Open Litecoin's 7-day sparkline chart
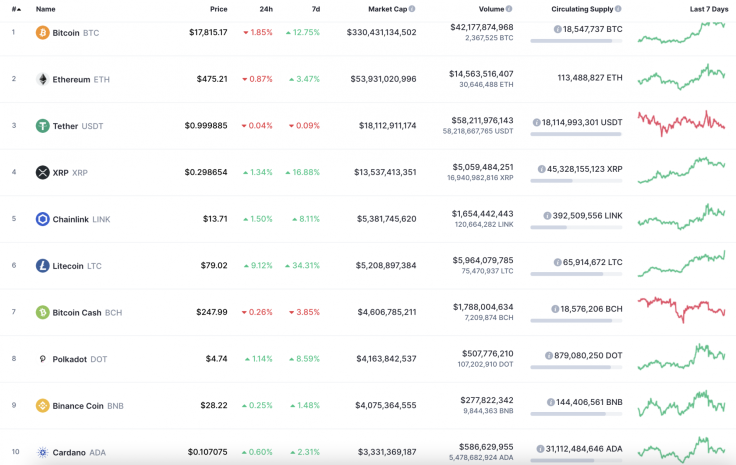 681,264
